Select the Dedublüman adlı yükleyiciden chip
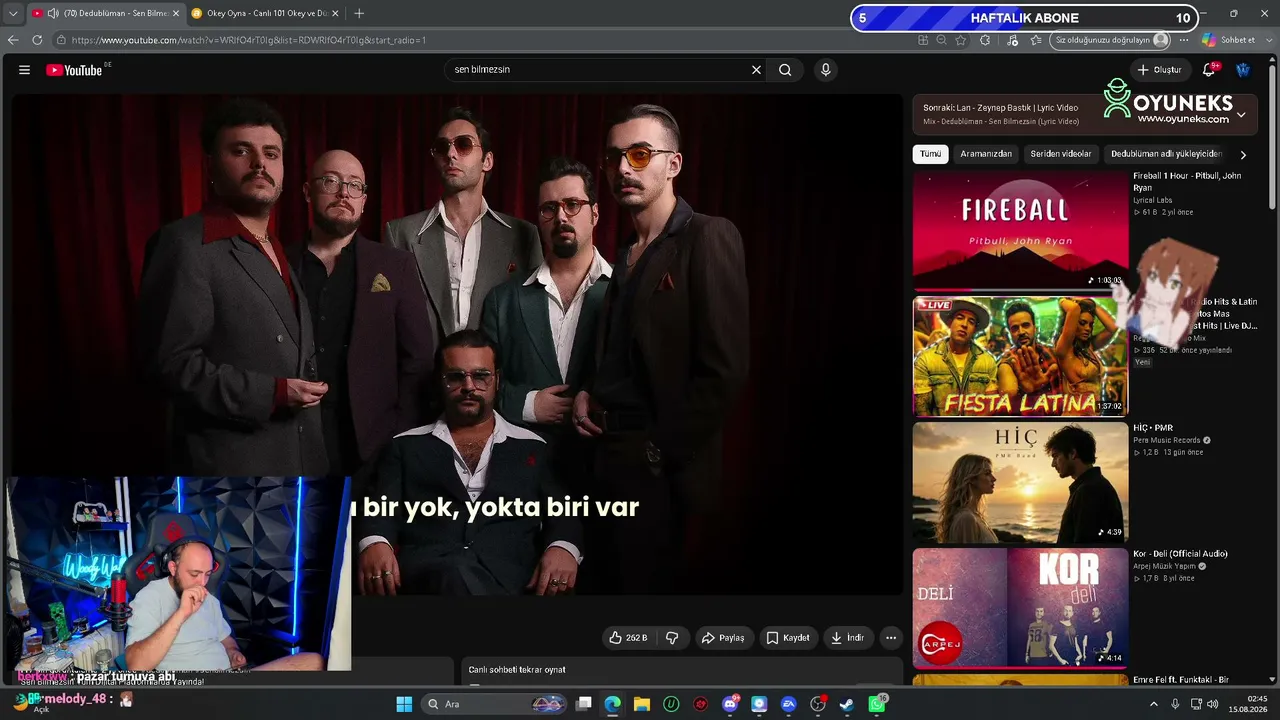 coord(1166,154)
